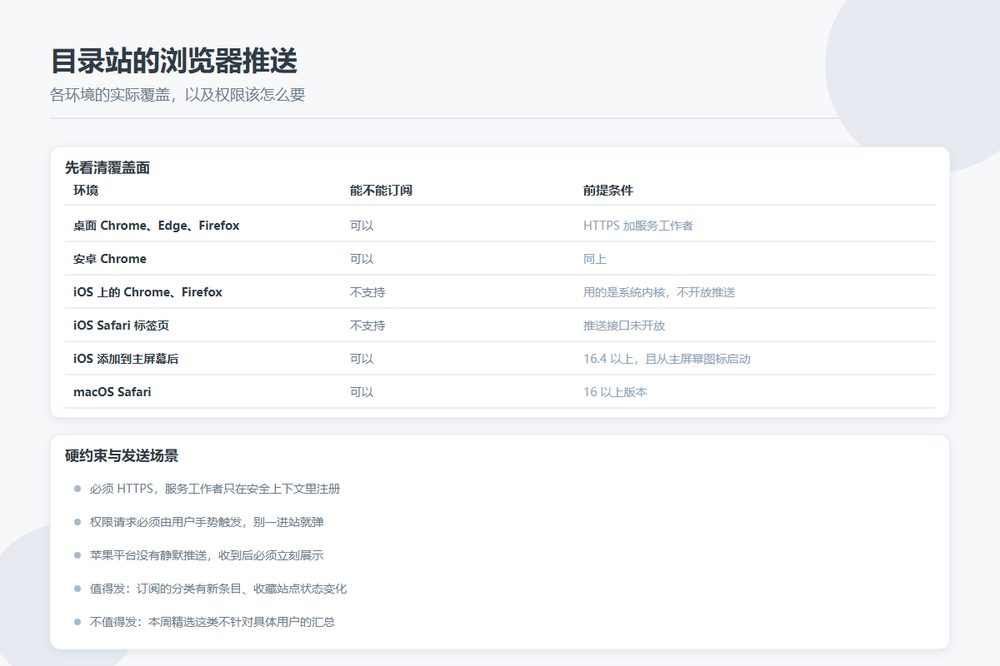
Task: Click the cell 同上
Action: [x=594, y=258]
